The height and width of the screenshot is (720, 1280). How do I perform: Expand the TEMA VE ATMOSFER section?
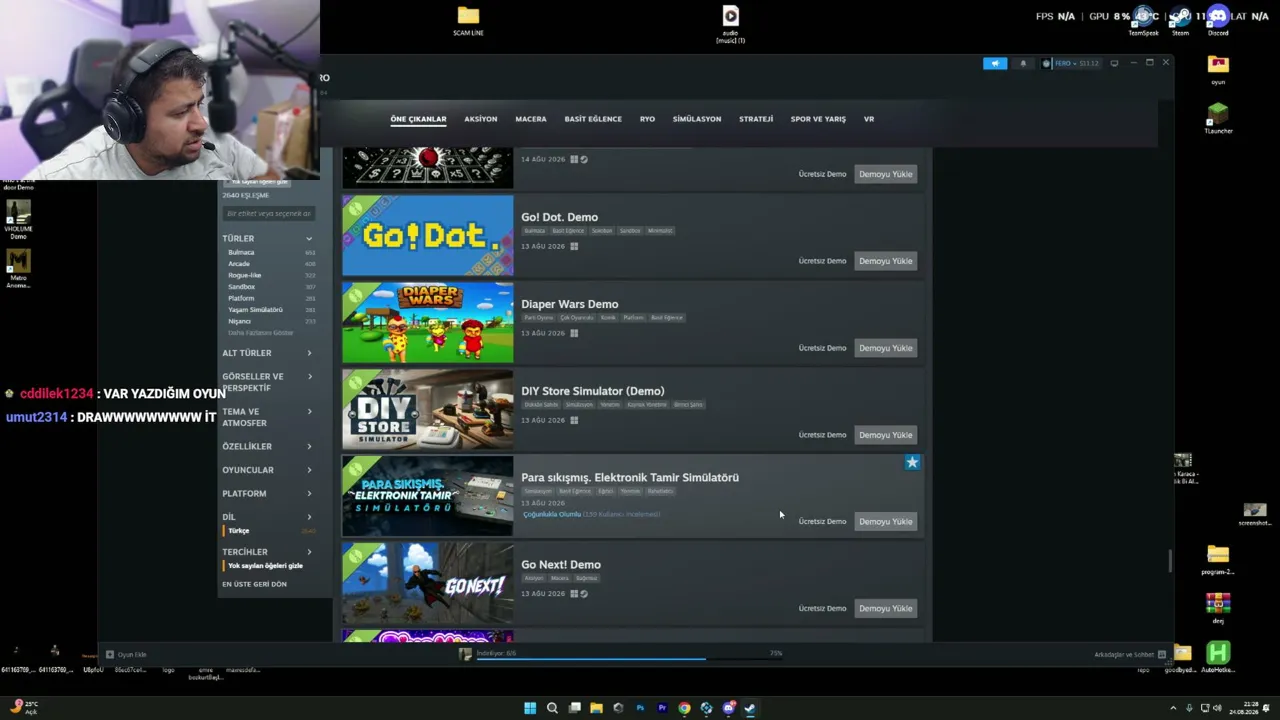[x=267, y=417]
